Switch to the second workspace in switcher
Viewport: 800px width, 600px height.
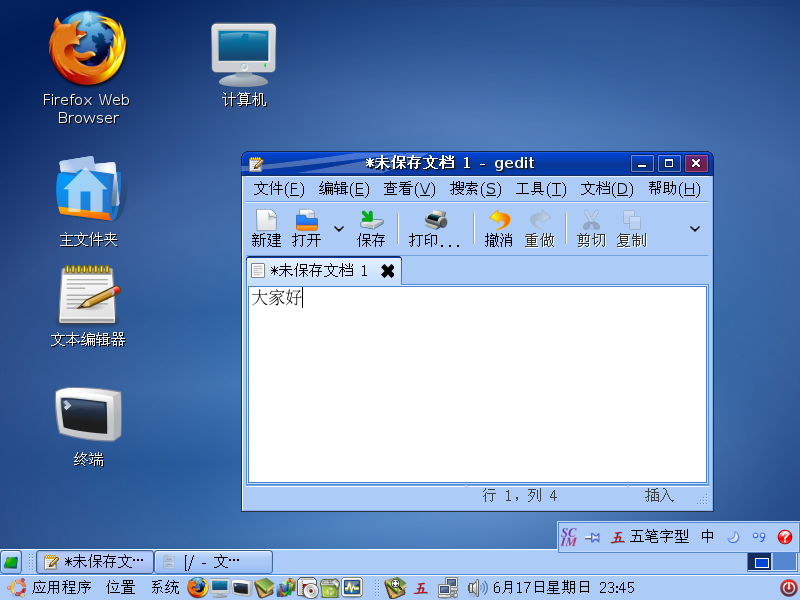pyautogui.click(x=786, y=562)
